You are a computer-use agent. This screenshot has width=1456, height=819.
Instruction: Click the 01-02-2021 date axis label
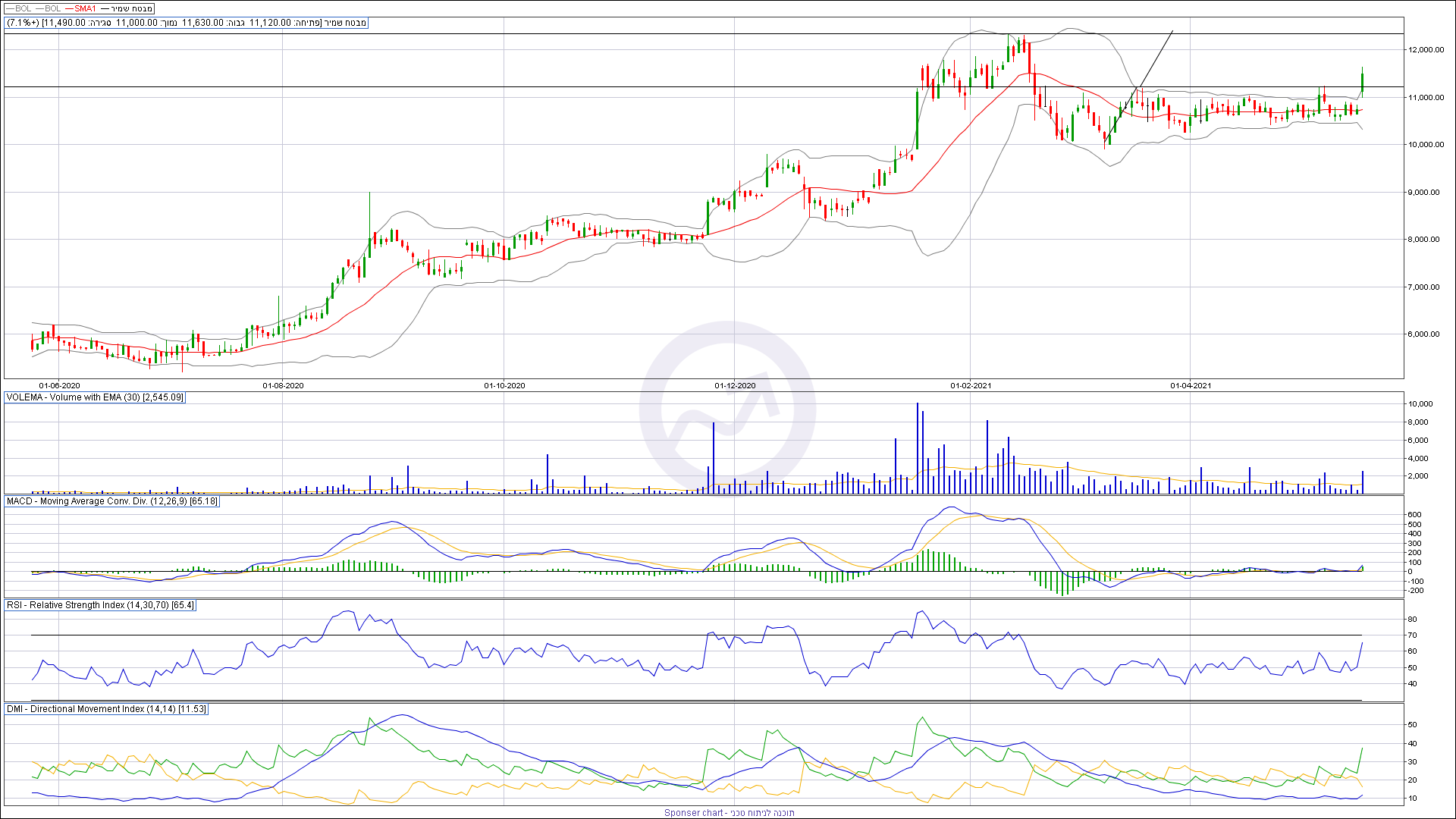coord(971,386)
